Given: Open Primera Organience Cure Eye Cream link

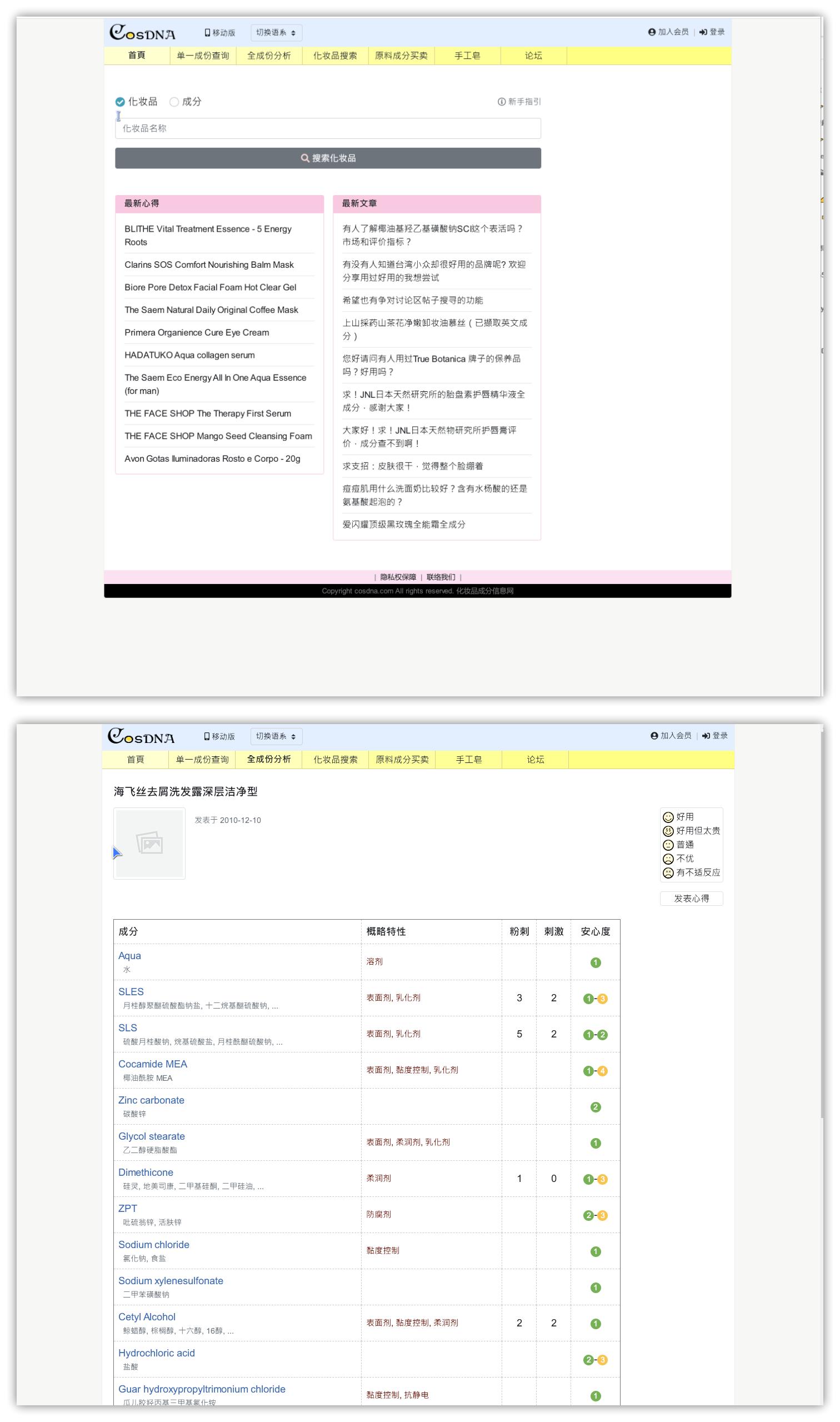Looking at the screenshot, I should click(x=197, y=333).
